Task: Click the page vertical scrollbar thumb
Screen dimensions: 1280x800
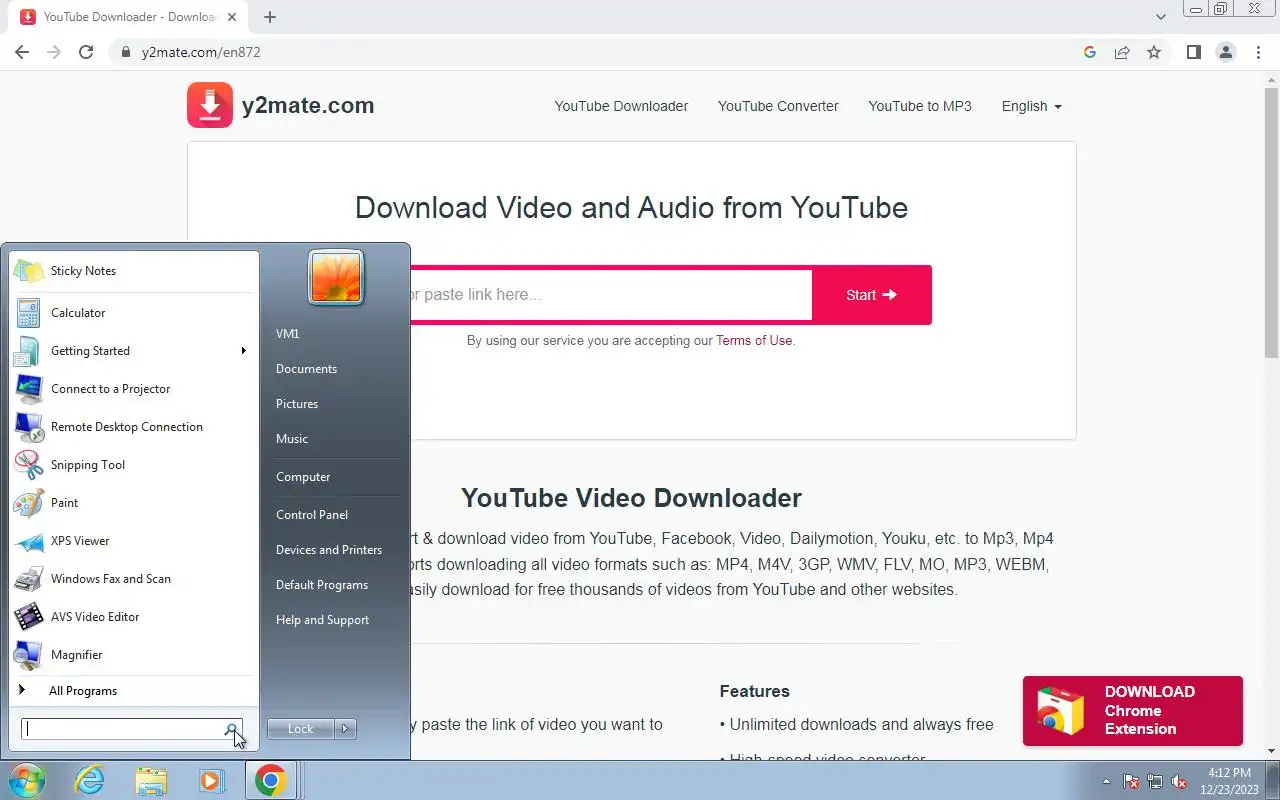Action: coord(1271,224)
